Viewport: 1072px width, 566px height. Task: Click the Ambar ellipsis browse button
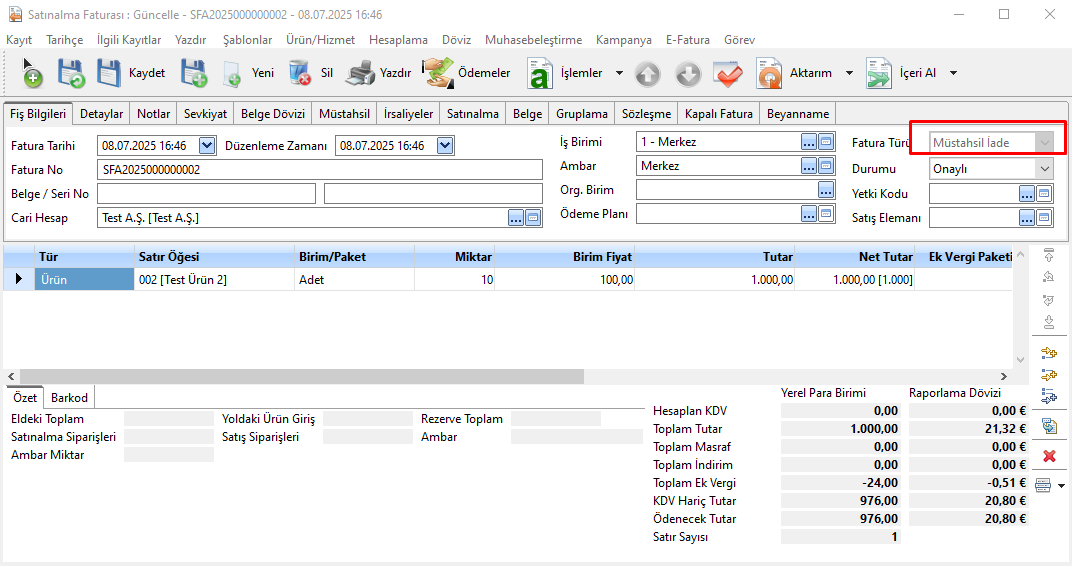(x=809, y=166)
